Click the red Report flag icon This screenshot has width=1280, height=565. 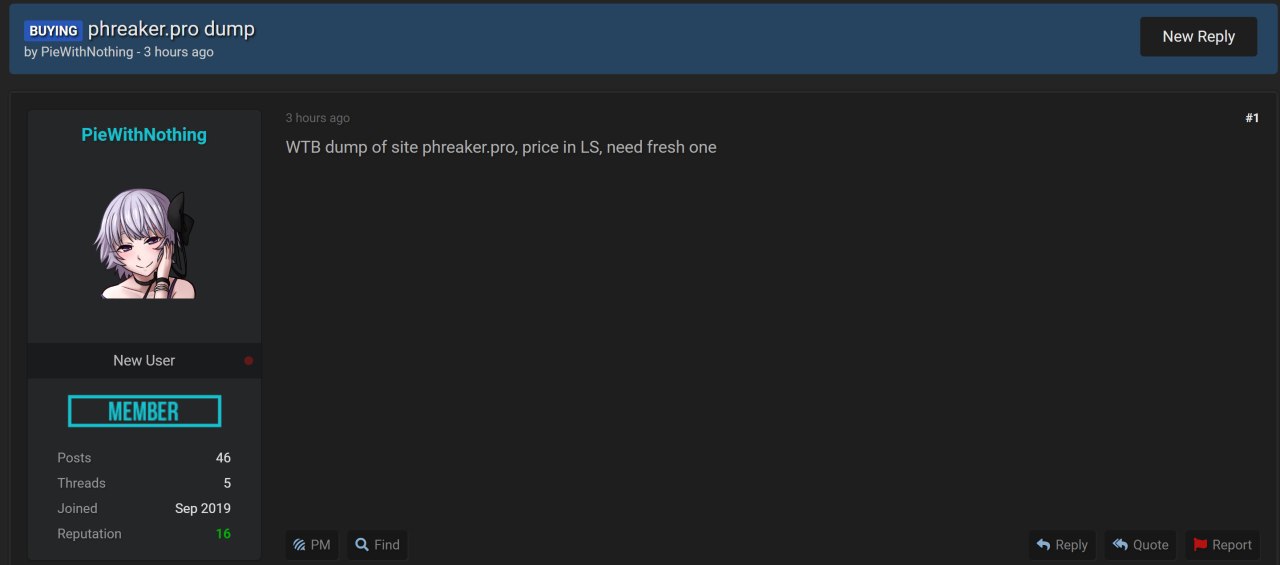click(1200, 545)
